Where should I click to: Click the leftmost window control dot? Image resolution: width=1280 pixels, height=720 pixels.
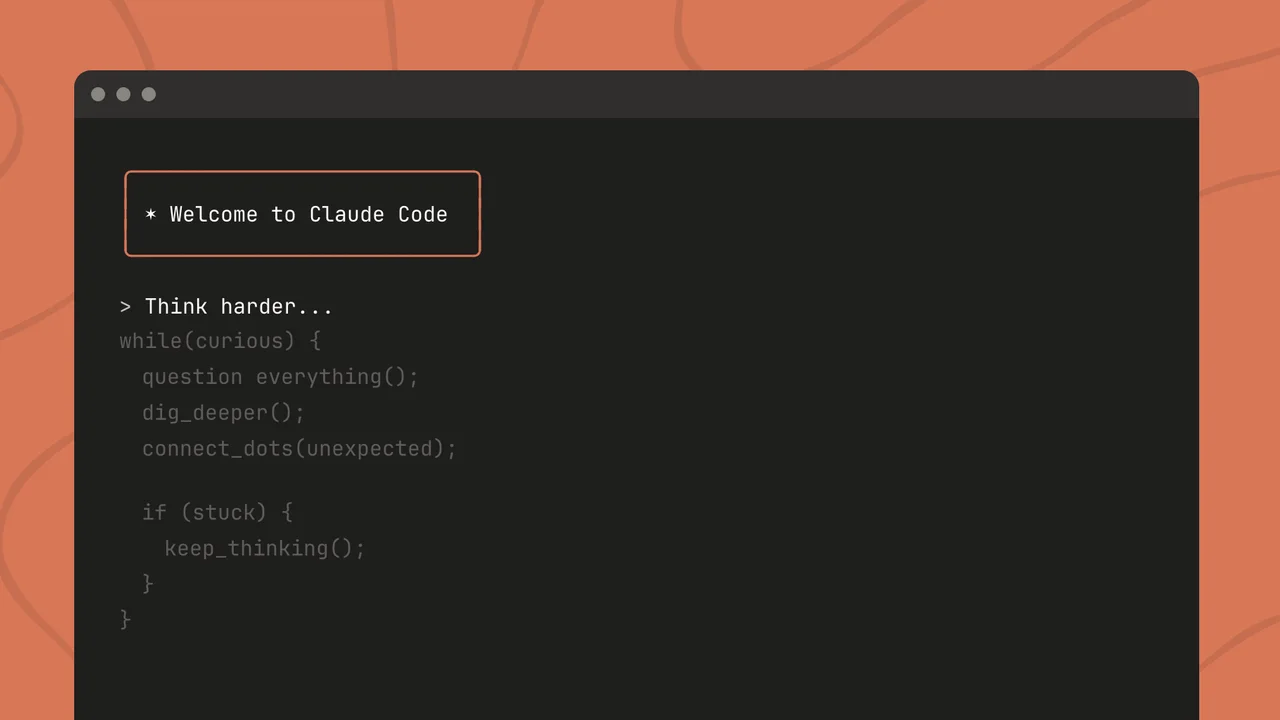(98, 94)
